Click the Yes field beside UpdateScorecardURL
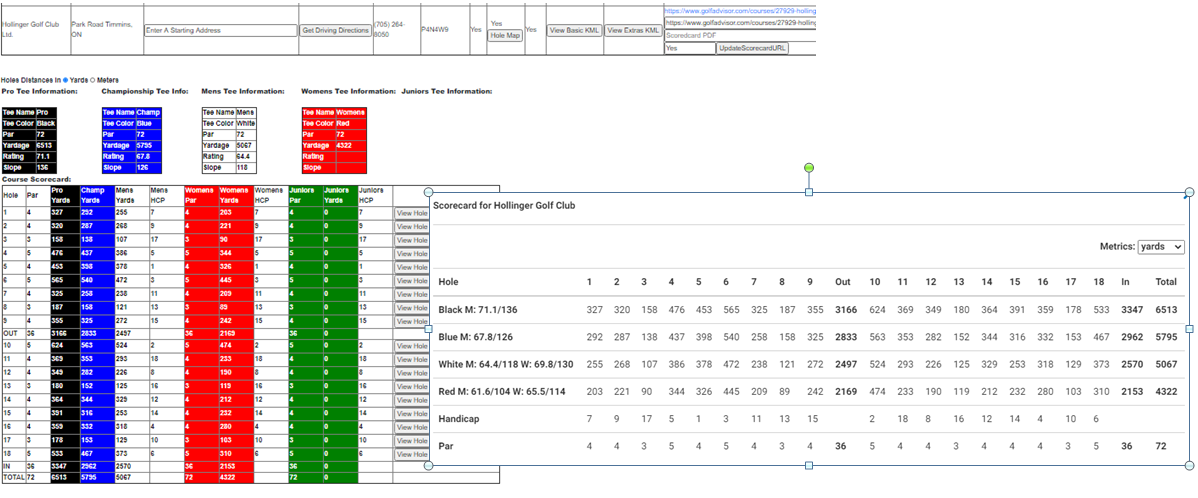The width and height of the screenshot is (1198, 498). 689,48
